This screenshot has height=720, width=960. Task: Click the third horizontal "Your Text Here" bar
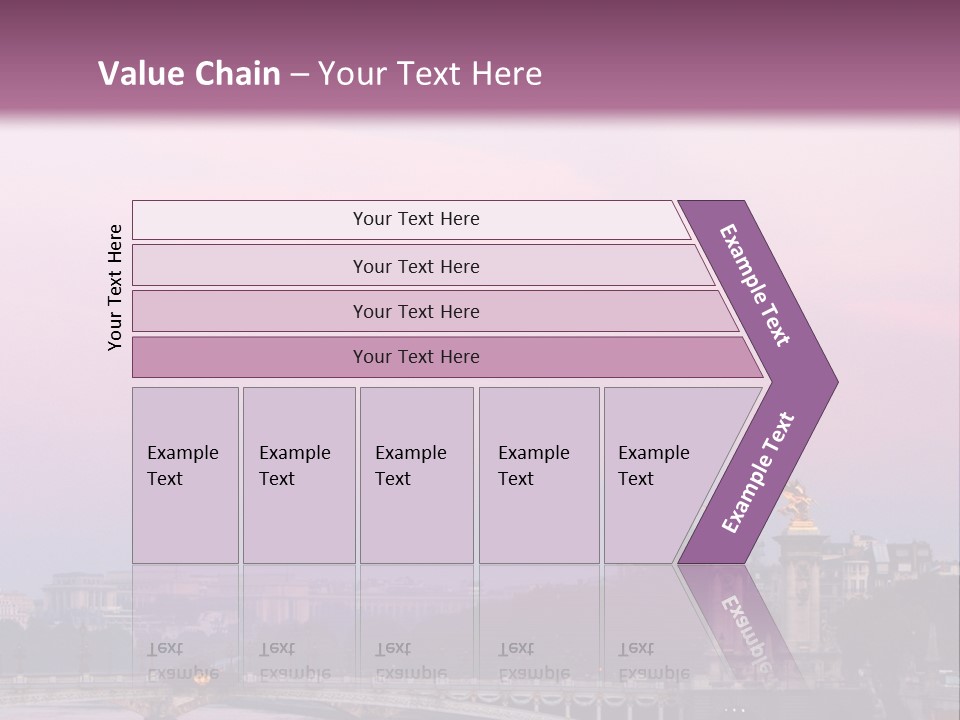click(x=416, y=311)
